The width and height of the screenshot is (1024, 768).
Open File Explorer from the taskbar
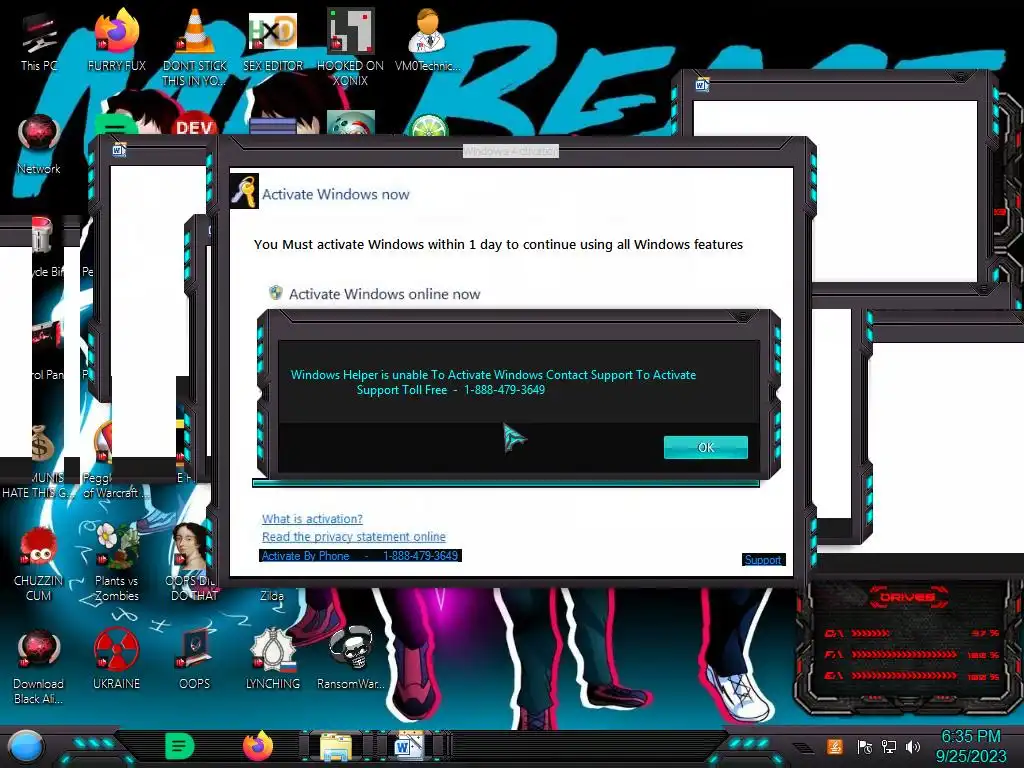pyautogui.click(x=336, y=747)
